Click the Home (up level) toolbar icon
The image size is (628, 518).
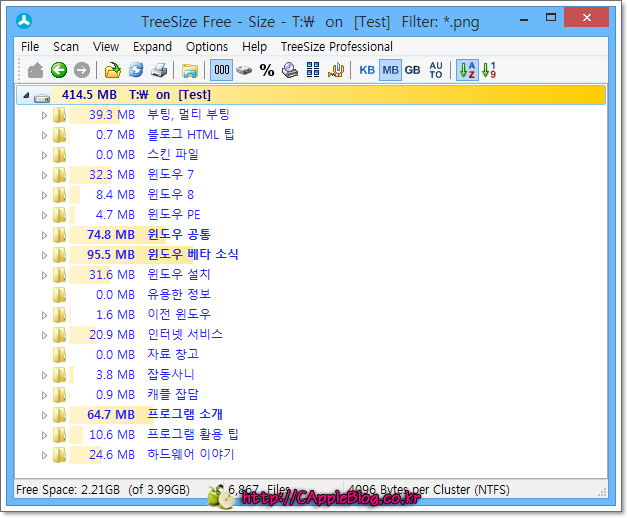point(36,71)
